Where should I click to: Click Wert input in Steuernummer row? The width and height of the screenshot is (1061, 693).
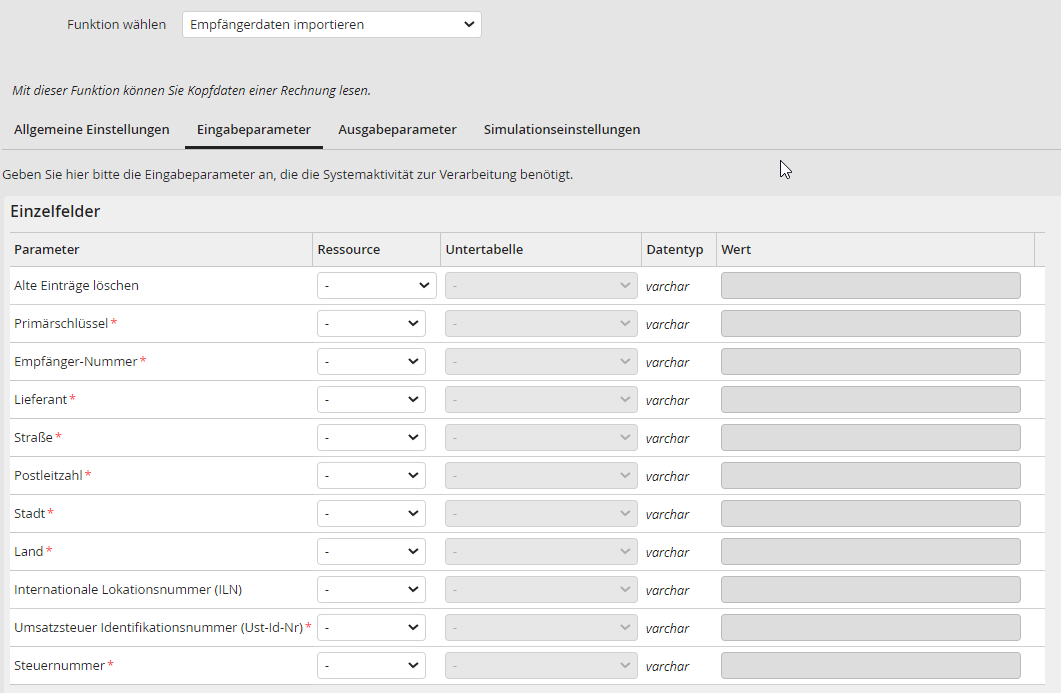(870, 666)
